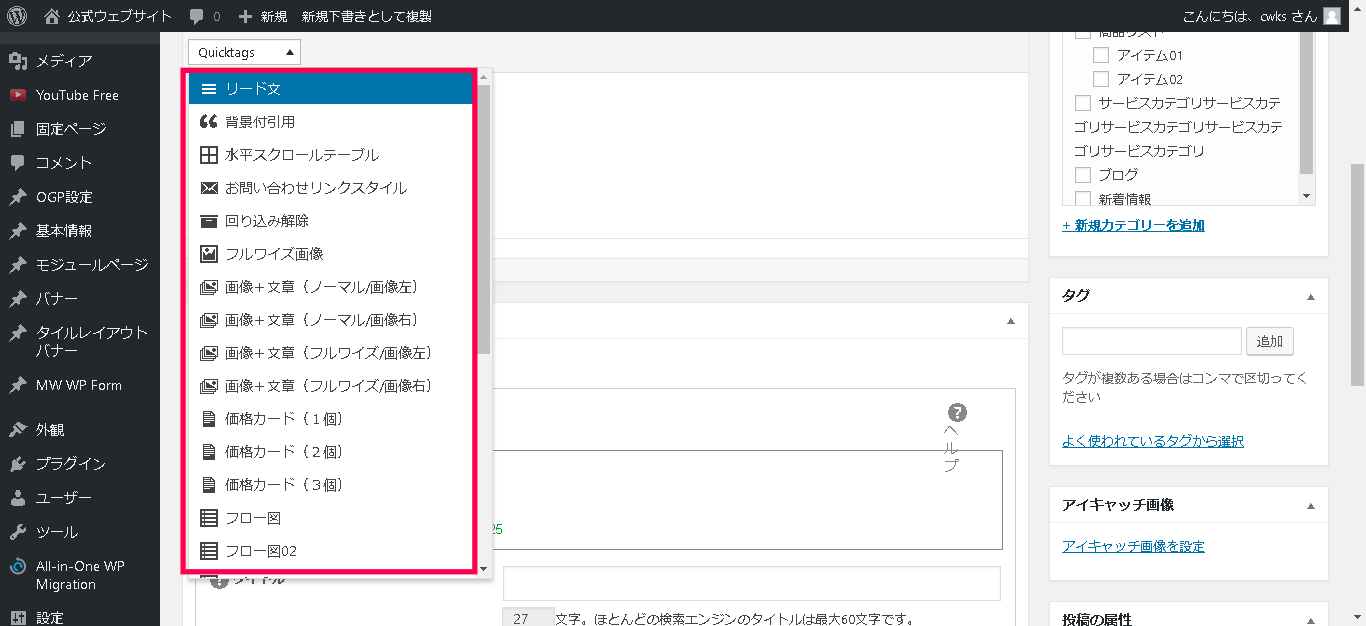This screenshot has height=626, width=1366.
Task: Click the 追加 tag button
Action: pos(1269,341)
